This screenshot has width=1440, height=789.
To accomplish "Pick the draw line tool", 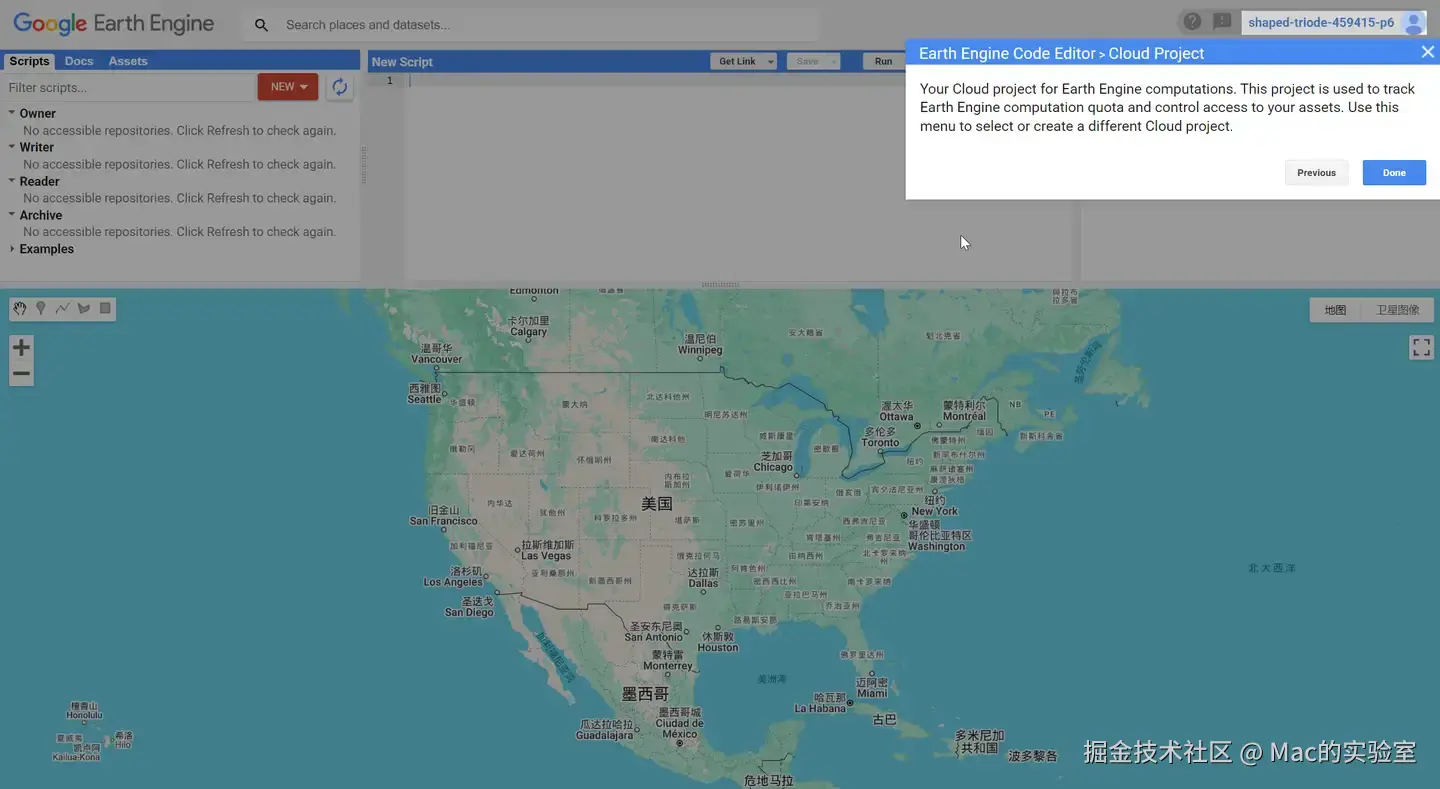I will [62, 309].
